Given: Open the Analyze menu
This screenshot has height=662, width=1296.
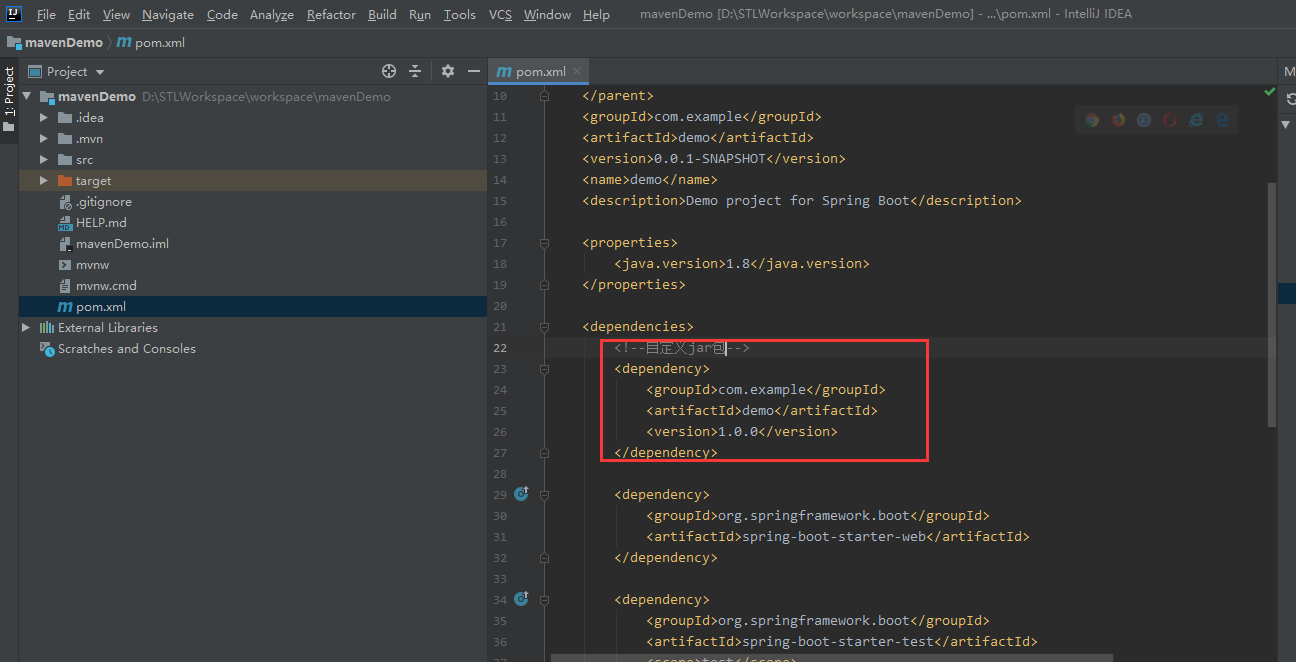Looking at the screenshot, I should (272, 14).
